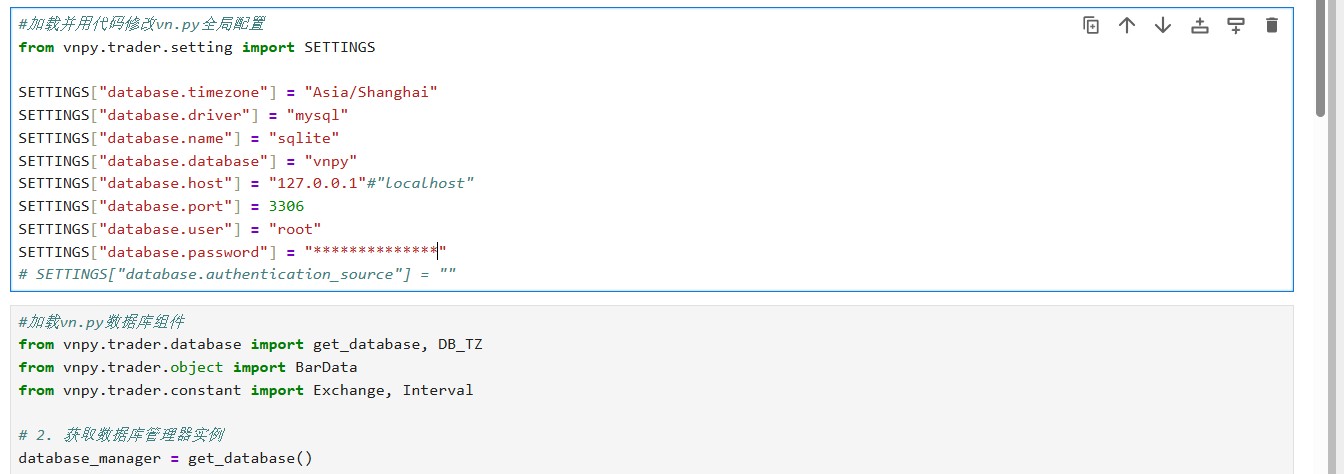Click the "mysql" driver string
The image size is (1344, 474).
[317, 115]
